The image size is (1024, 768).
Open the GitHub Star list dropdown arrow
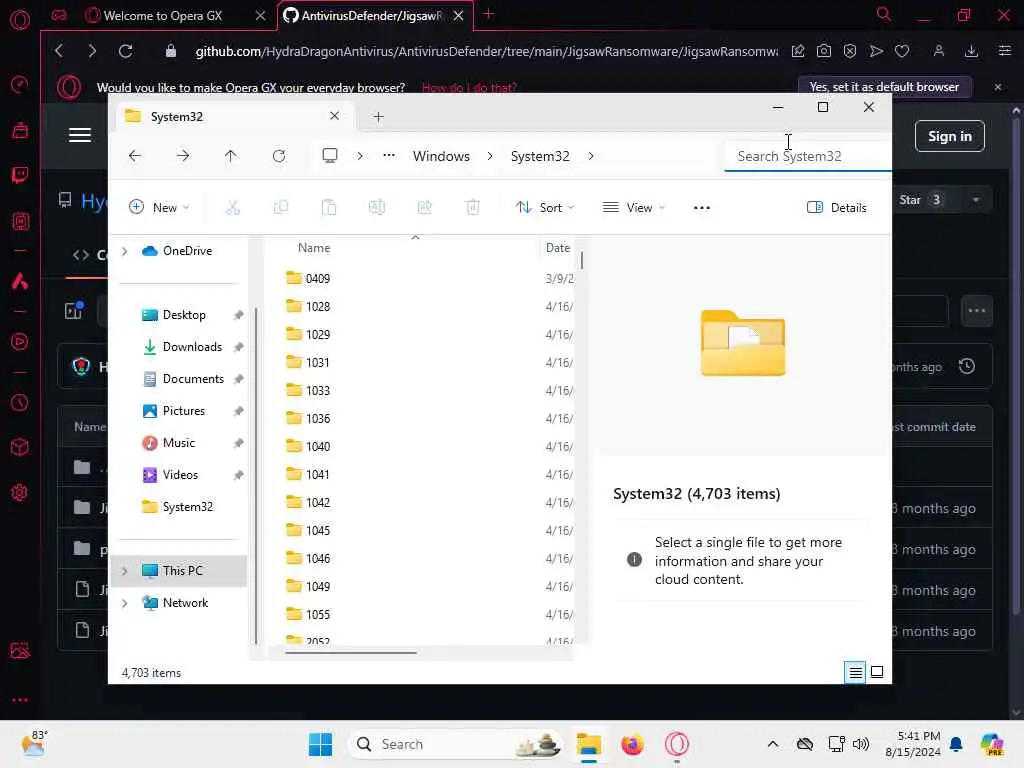976,200
